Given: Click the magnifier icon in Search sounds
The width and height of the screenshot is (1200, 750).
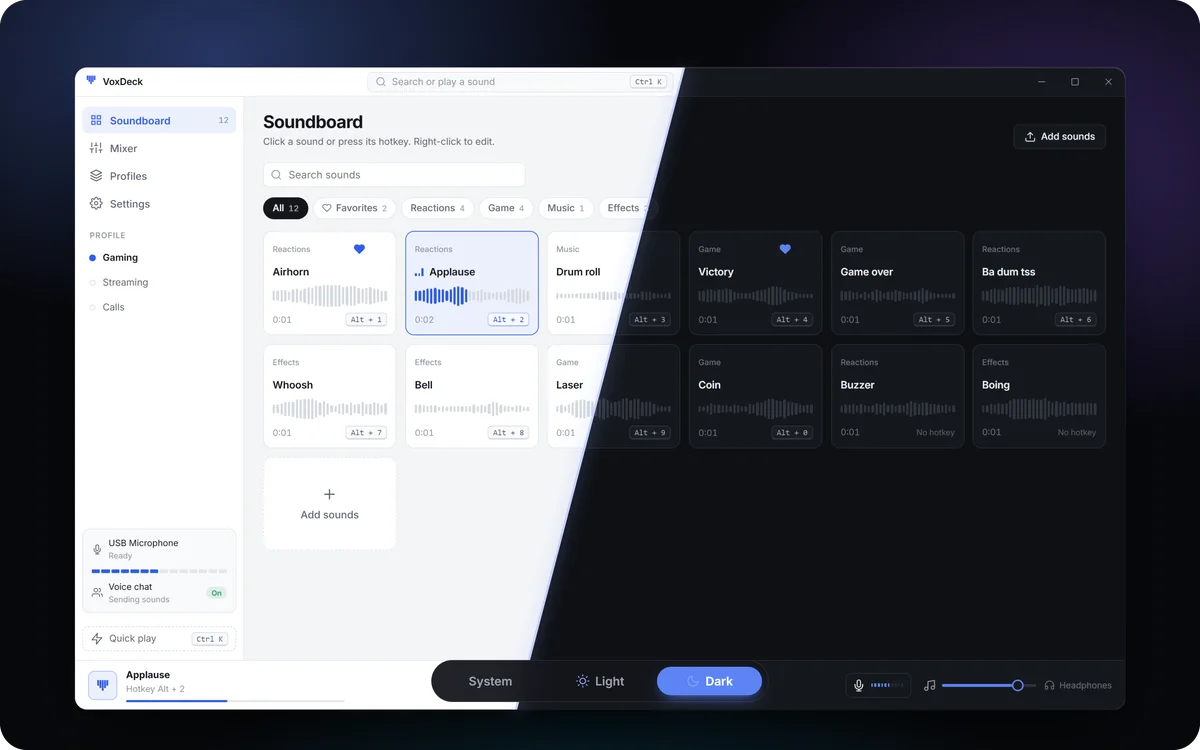Looking at the screenshot, I should (x=277, y=175).
